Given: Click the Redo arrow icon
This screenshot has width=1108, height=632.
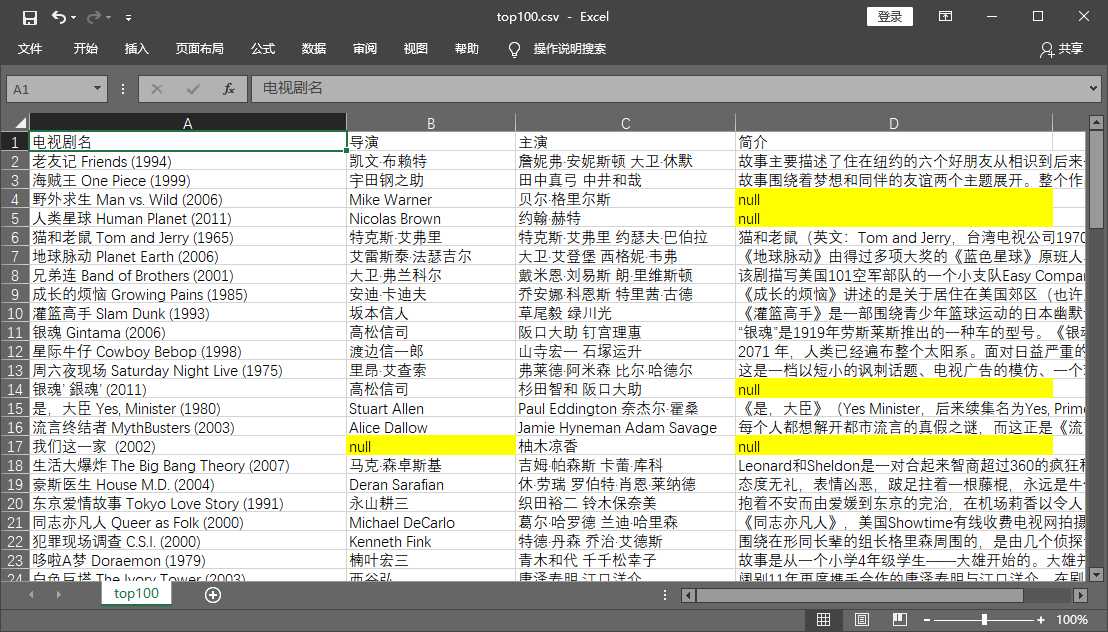Looking at the screenshot, I should (94, 18).
